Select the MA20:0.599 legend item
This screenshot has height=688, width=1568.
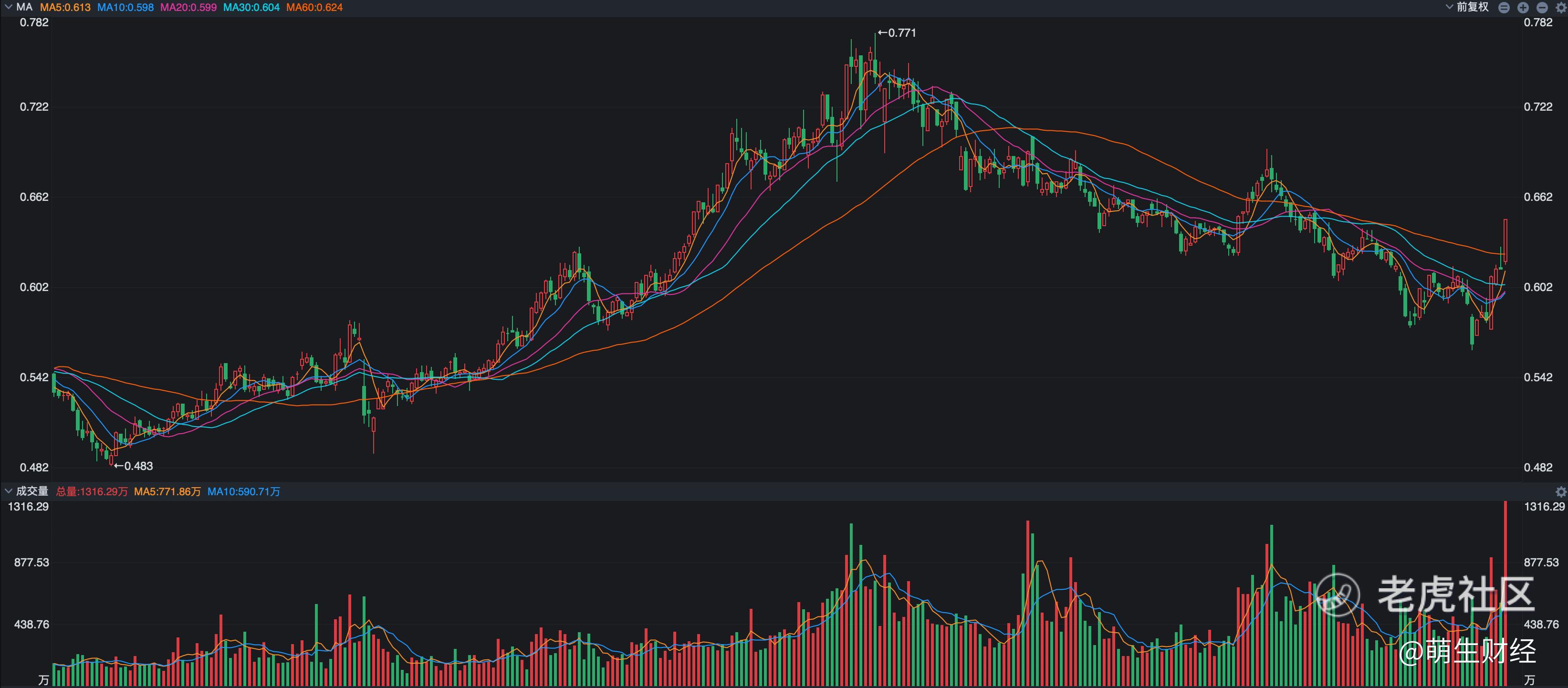coord(188,7)
